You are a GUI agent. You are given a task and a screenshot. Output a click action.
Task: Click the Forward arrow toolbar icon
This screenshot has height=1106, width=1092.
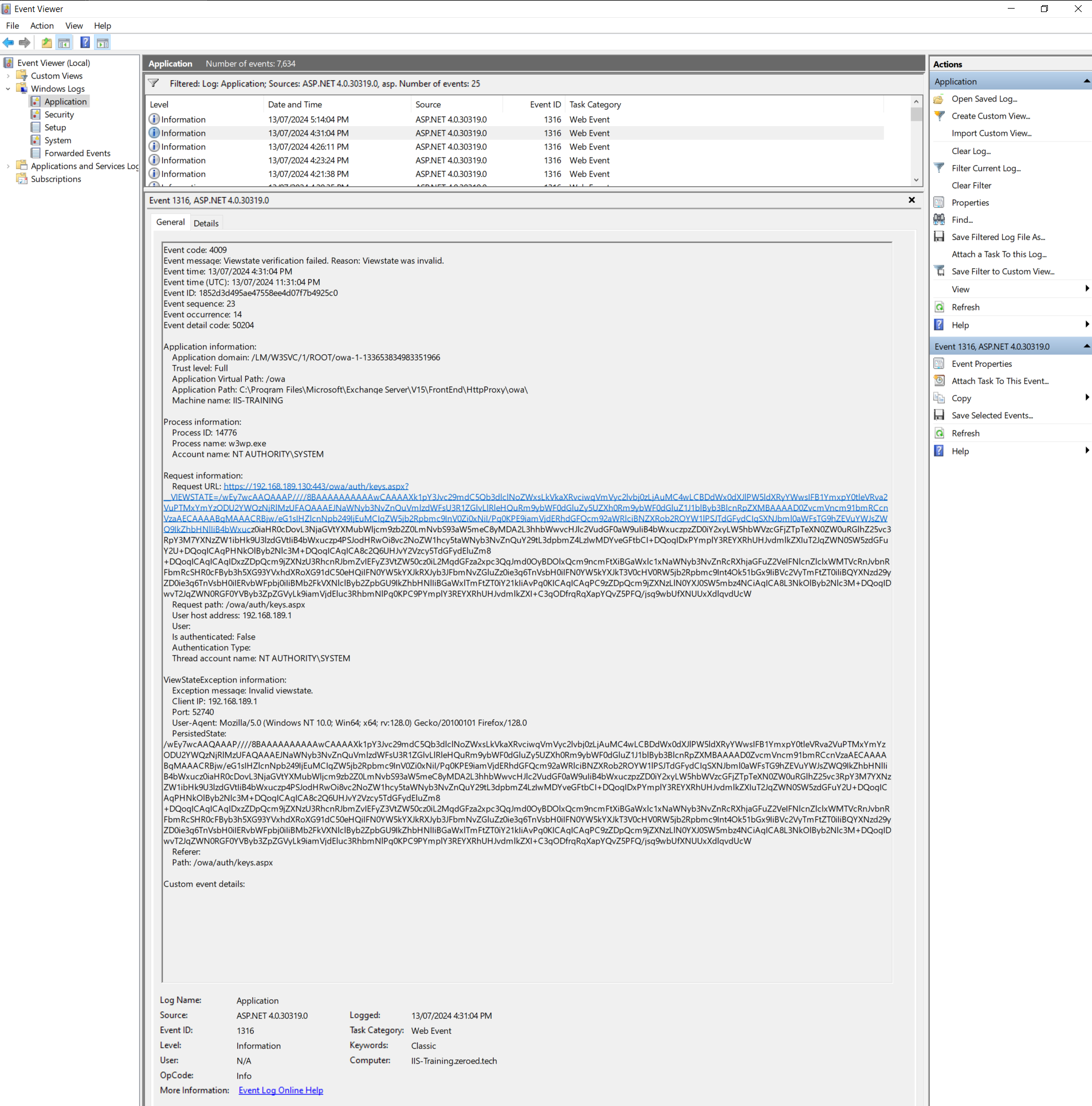point(24,42)
